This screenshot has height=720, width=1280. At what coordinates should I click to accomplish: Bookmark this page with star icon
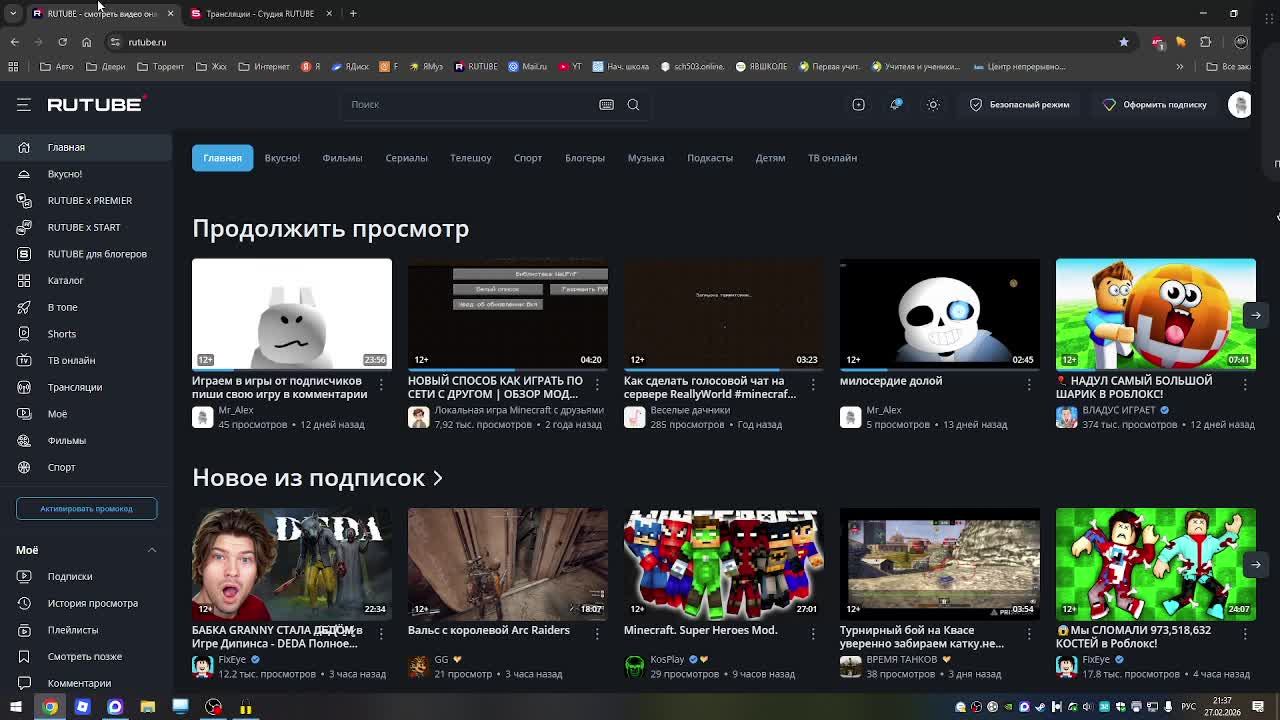click(1124, 42)
